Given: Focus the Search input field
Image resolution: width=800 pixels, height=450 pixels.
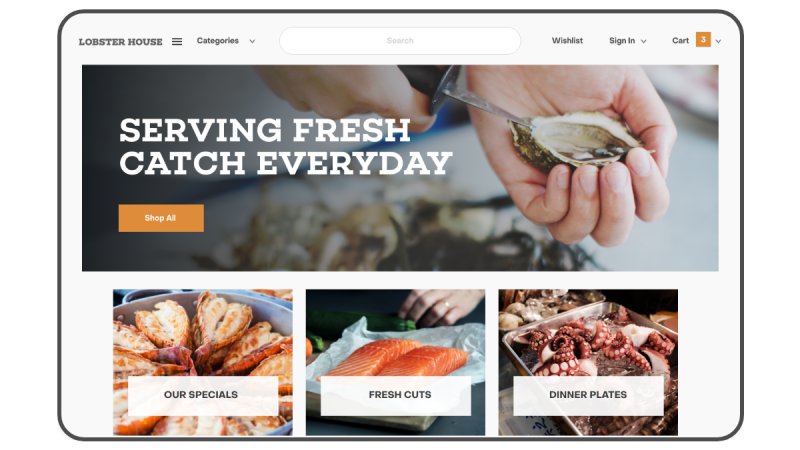Looking at the screenshot, I should (x=400, y=41).
